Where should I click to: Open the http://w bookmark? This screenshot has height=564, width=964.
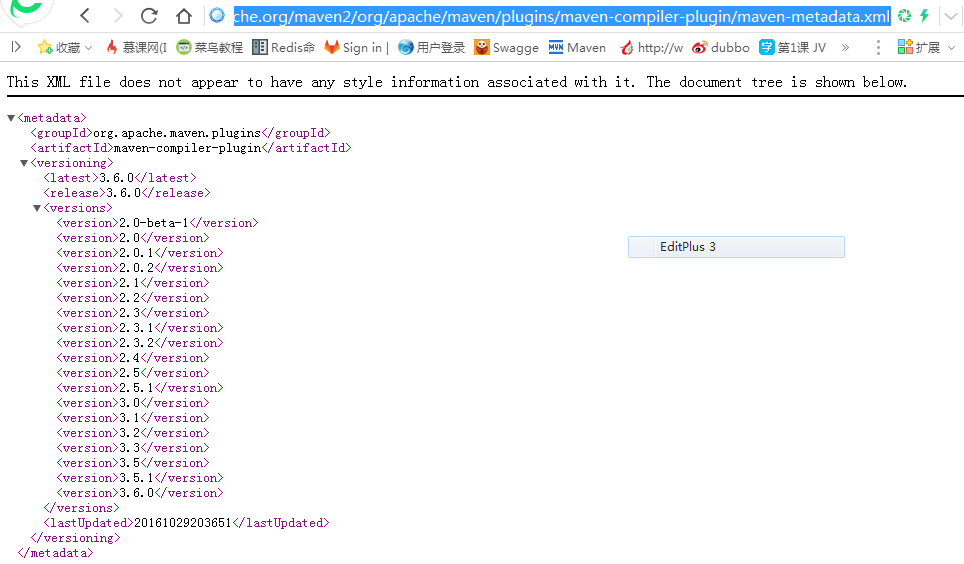[x=652, y=47]
